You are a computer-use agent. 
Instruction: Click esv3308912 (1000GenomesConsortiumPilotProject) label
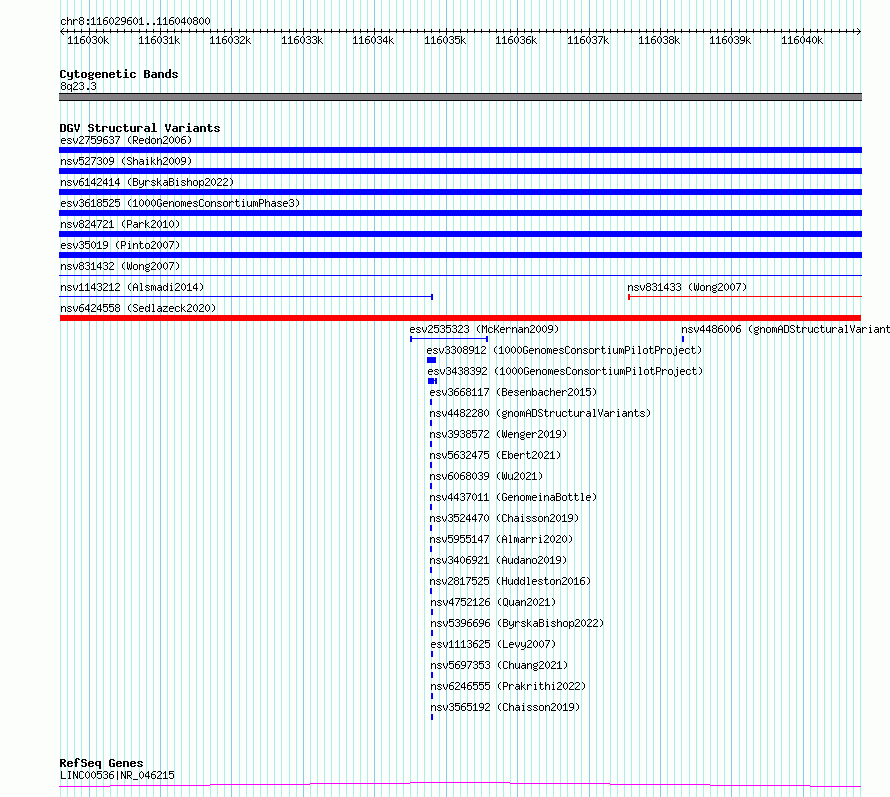[564, 350]
